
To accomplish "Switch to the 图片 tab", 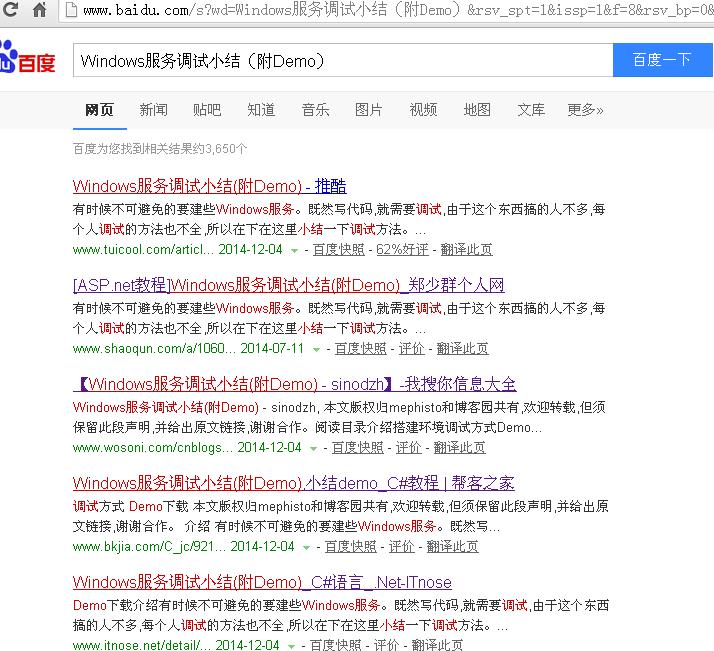I will point(369,110).
